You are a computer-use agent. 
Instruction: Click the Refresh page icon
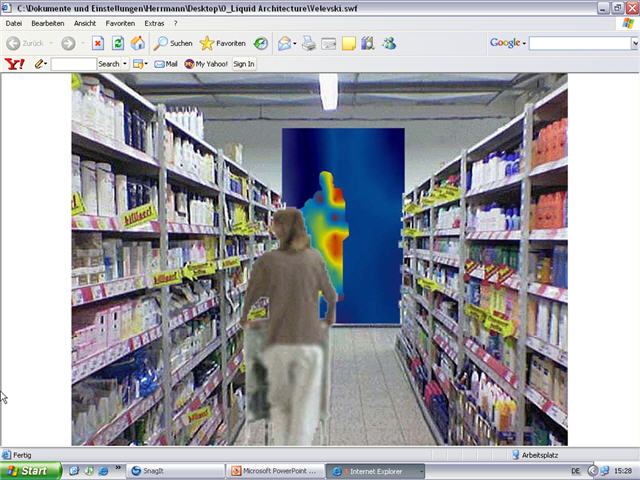click(118, 43)
